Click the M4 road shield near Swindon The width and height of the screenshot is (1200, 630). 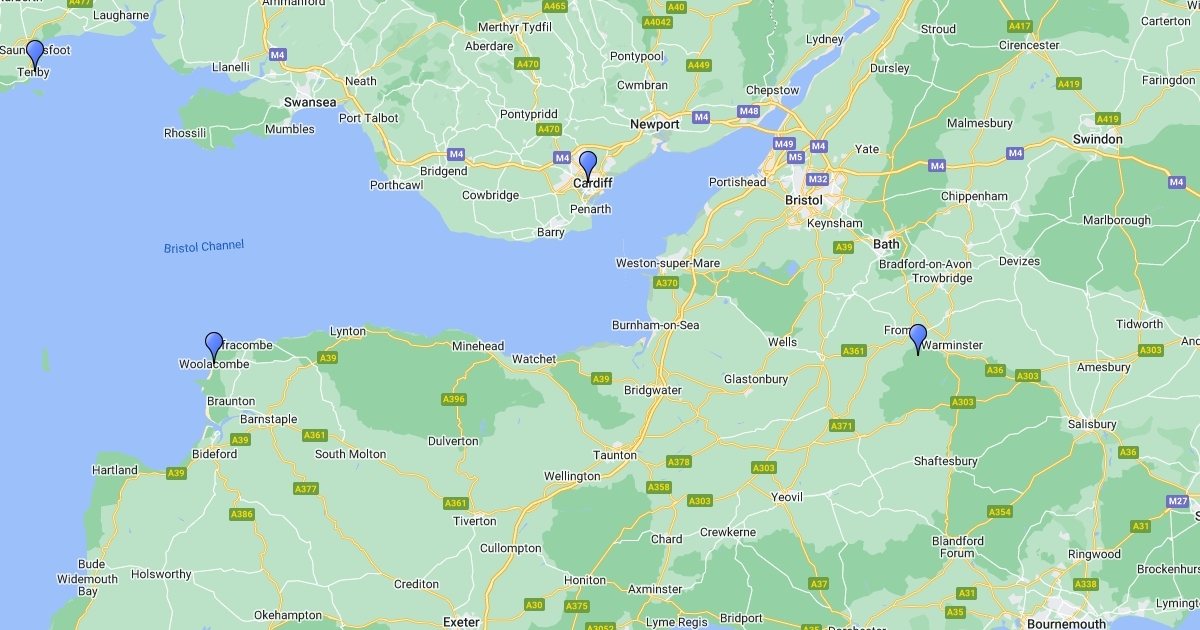pos(1015,153)
